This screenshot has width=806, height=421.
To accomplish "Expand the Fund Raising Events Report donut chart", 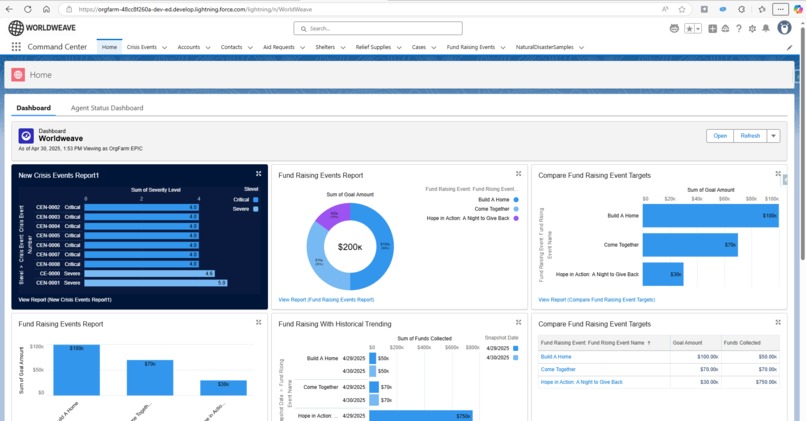I will (x=519, y=174).
